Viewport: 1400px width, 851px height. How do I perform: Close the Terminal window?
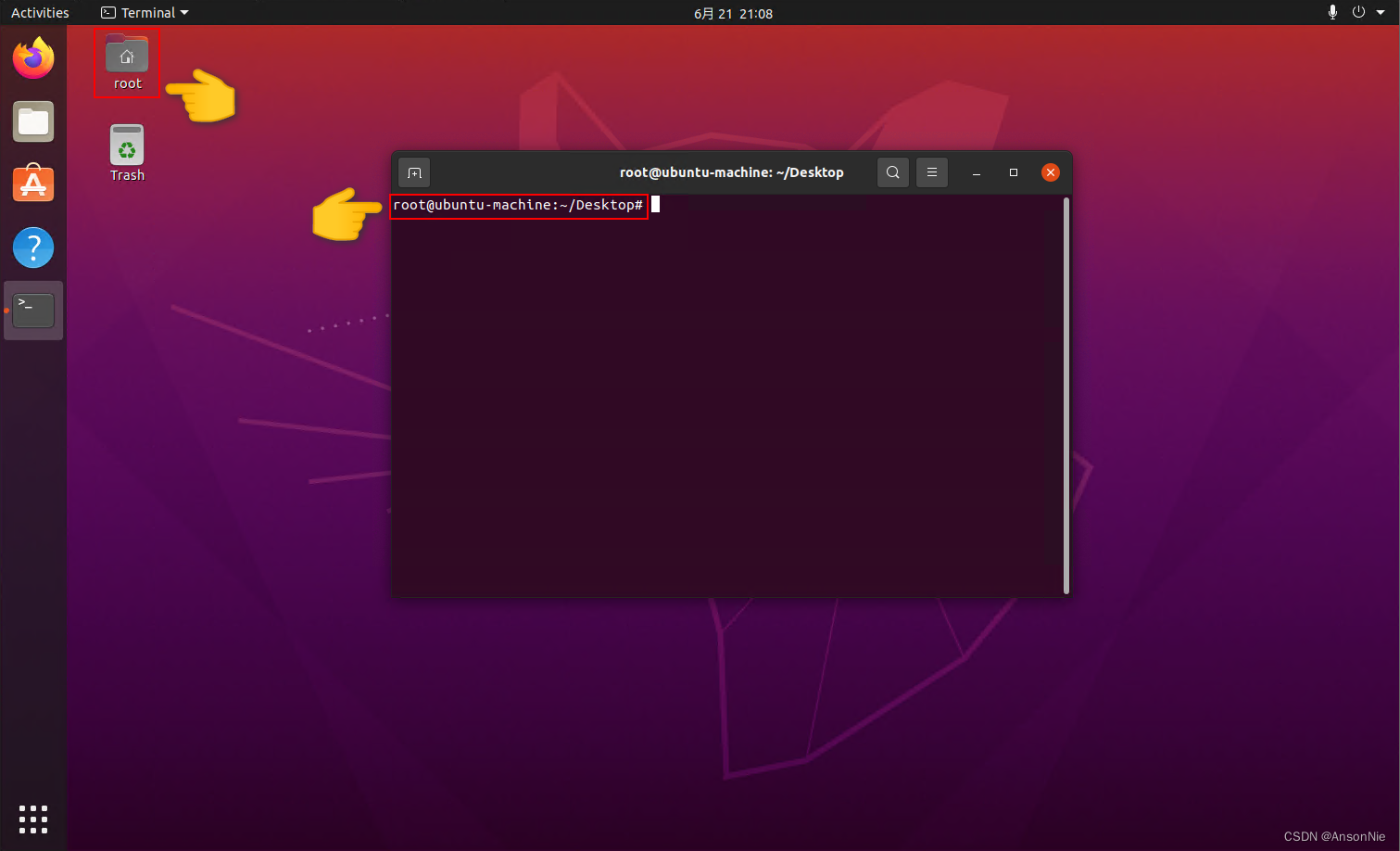(x=1051, y=172)
